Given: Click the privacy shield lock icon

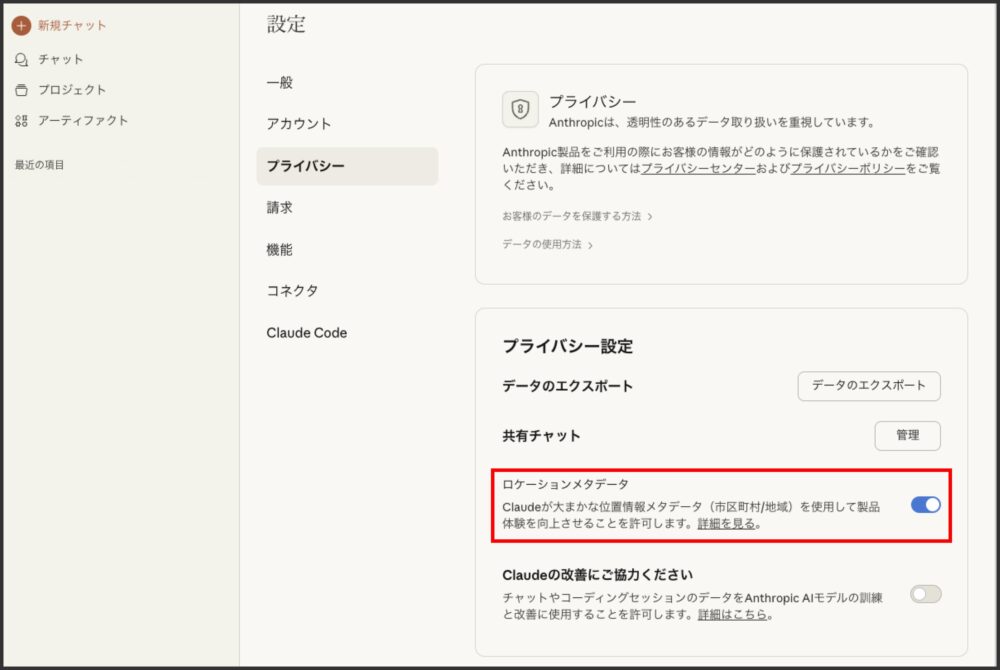Looking at the screenshot, I should pos(520,109).
